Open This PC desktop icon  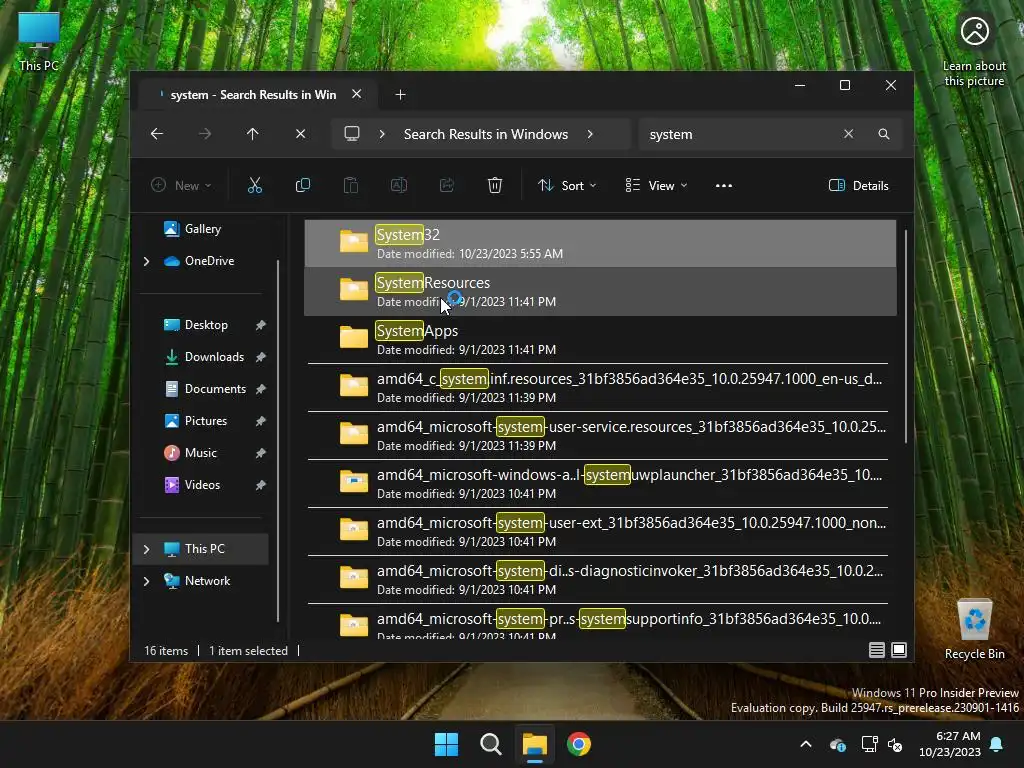click(39, 40)
